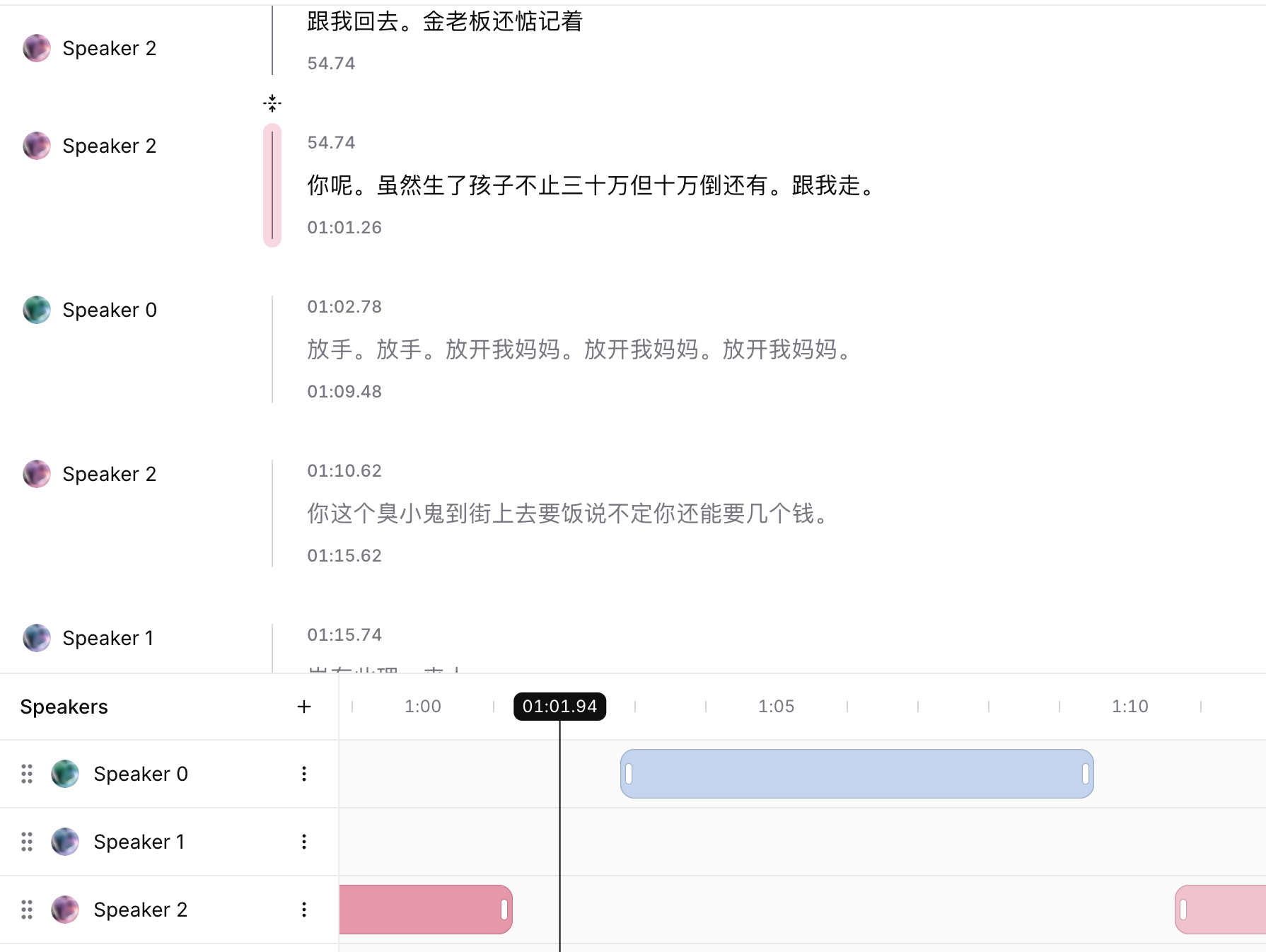Click the 1:10 mark on timeline ruler
Image resolution: width=1266 pixels, height=952 pixels.
click(x=1130, y=707)
